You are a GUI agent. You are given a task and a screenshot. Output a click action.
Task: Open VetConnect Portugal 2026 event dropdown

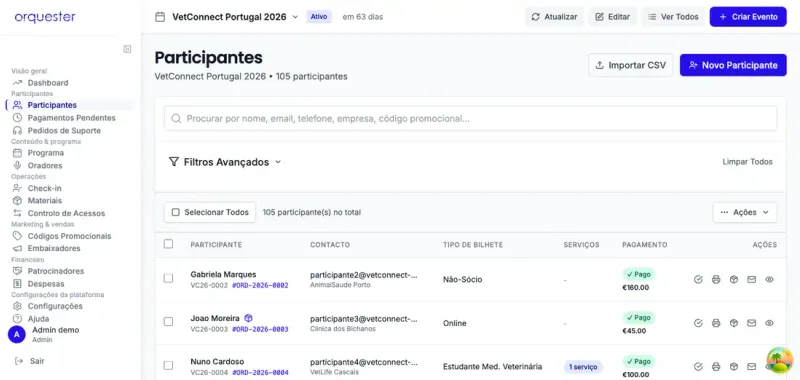coord(235,17)
